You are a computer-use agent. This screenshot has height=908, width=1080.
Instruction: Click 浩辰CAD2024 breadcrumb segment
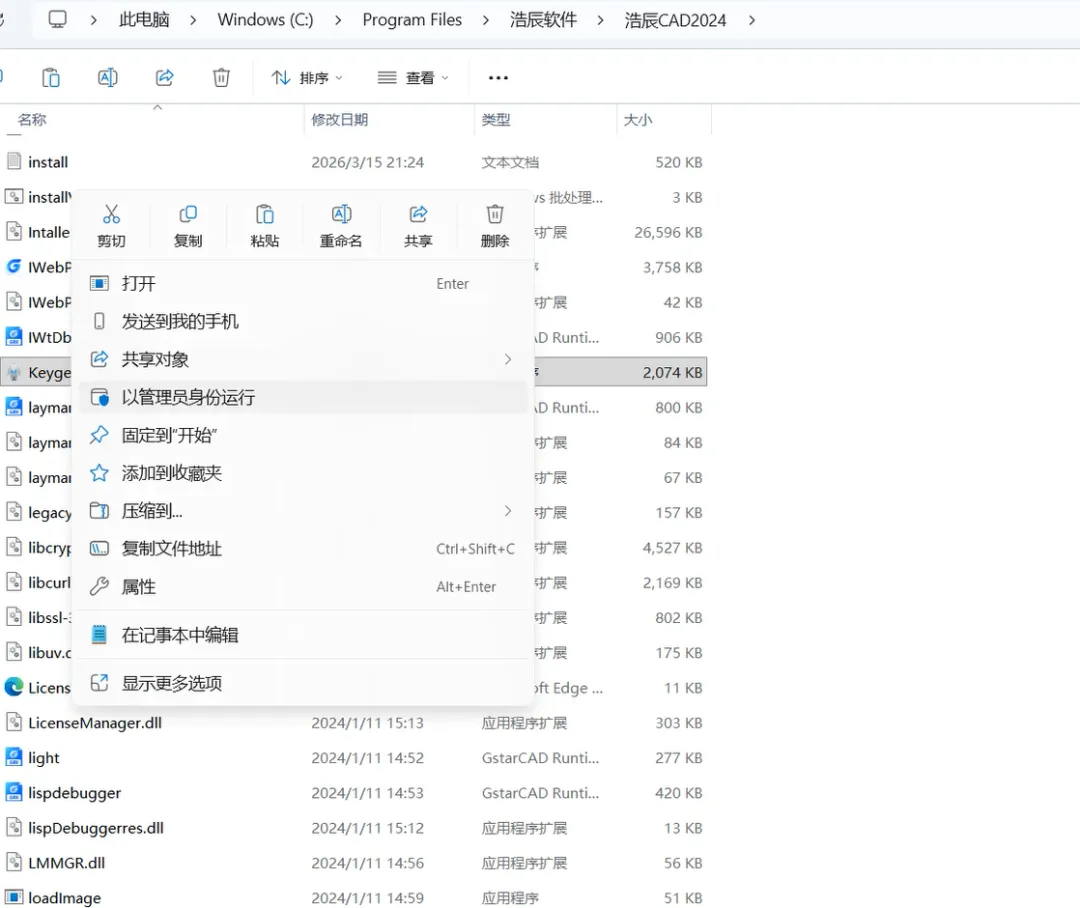coord(675,20)
